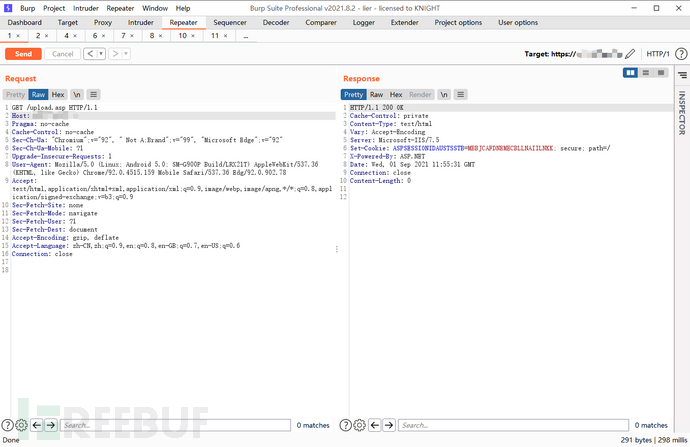Close Repeater request tab 4
690x447 pixels.
[75, 36]
